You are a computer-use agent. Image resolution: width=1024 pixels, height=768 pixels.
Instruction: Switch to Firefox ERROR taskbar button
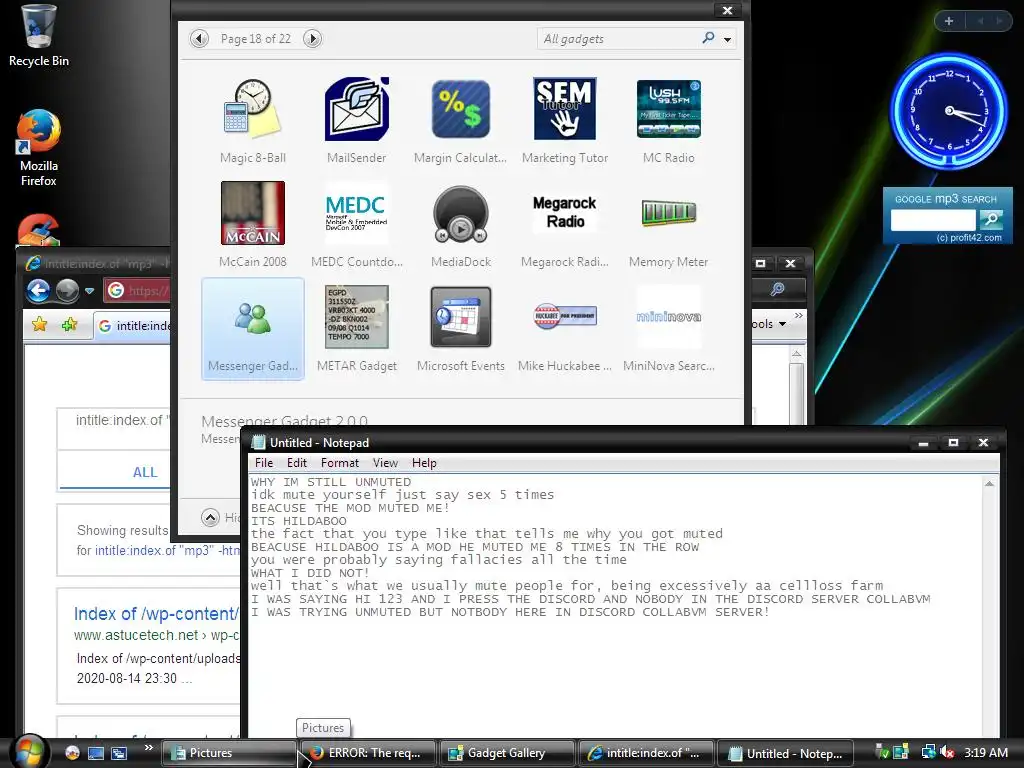coord(367,753)
